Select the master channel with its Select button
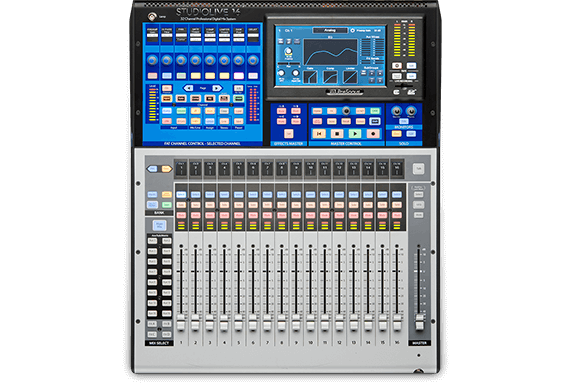Screen dimensions: 570x385 click(419, 195)
